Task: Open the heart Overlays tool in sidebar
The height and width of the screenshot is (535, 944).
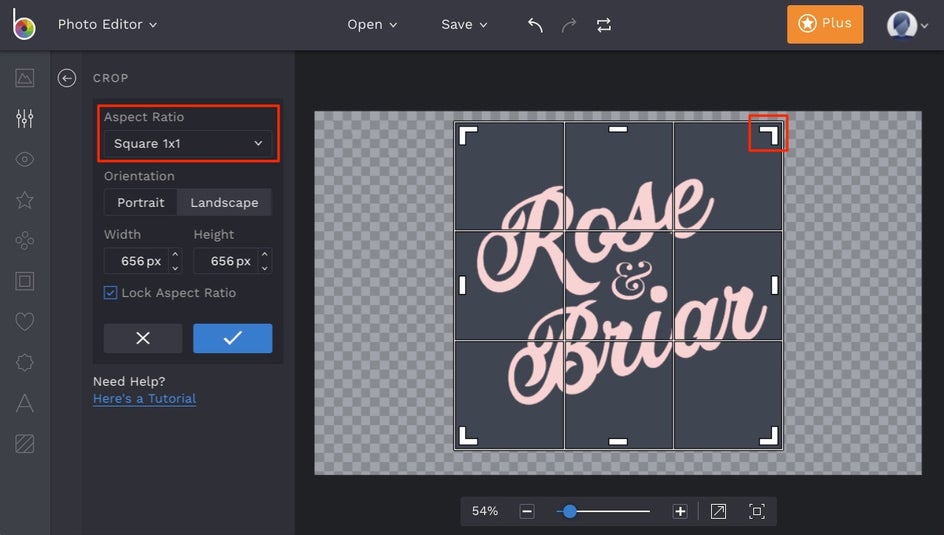Action: [25, 322]
